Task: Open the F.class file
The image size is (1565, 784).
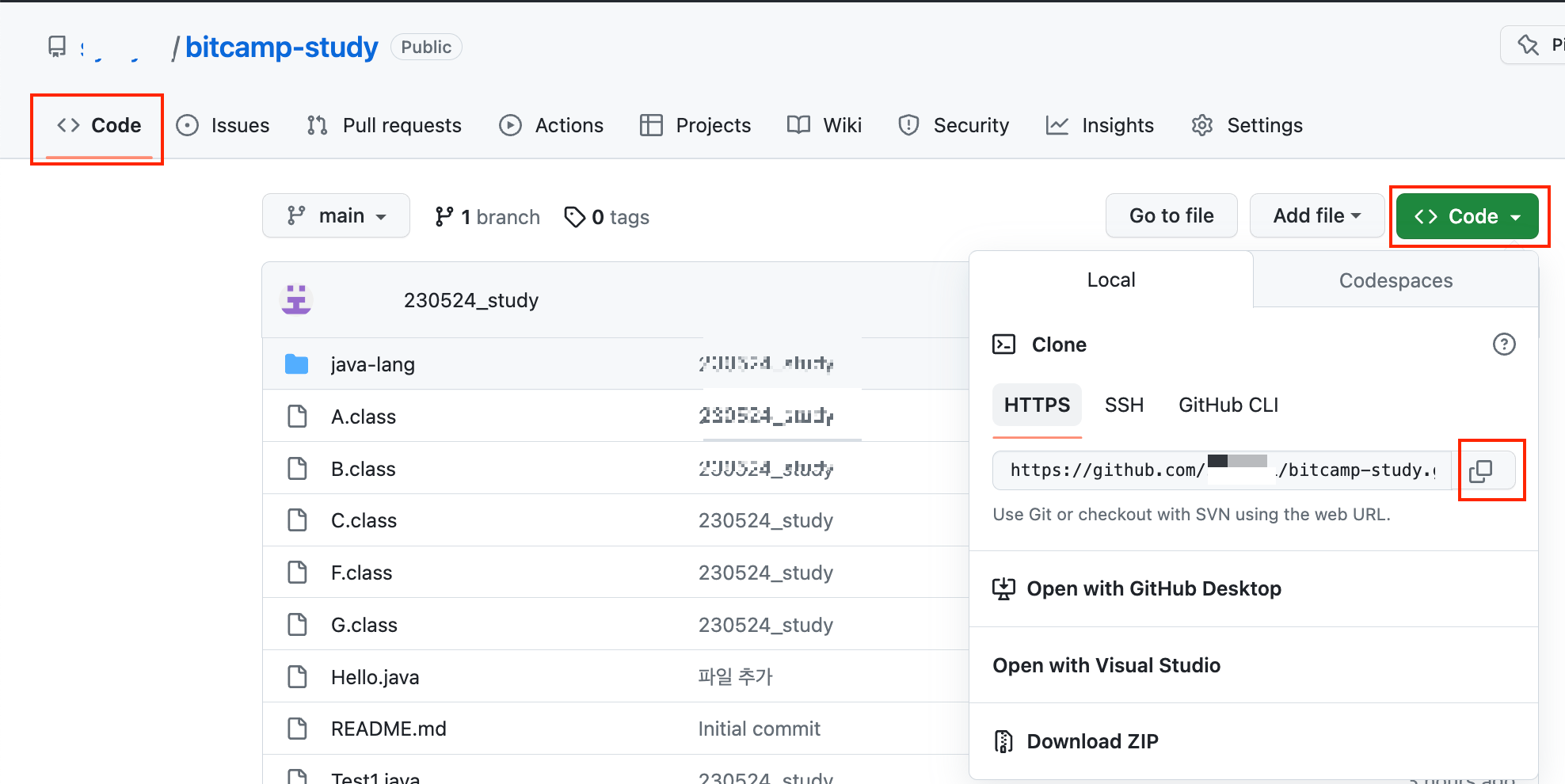Action: [361, 573]
